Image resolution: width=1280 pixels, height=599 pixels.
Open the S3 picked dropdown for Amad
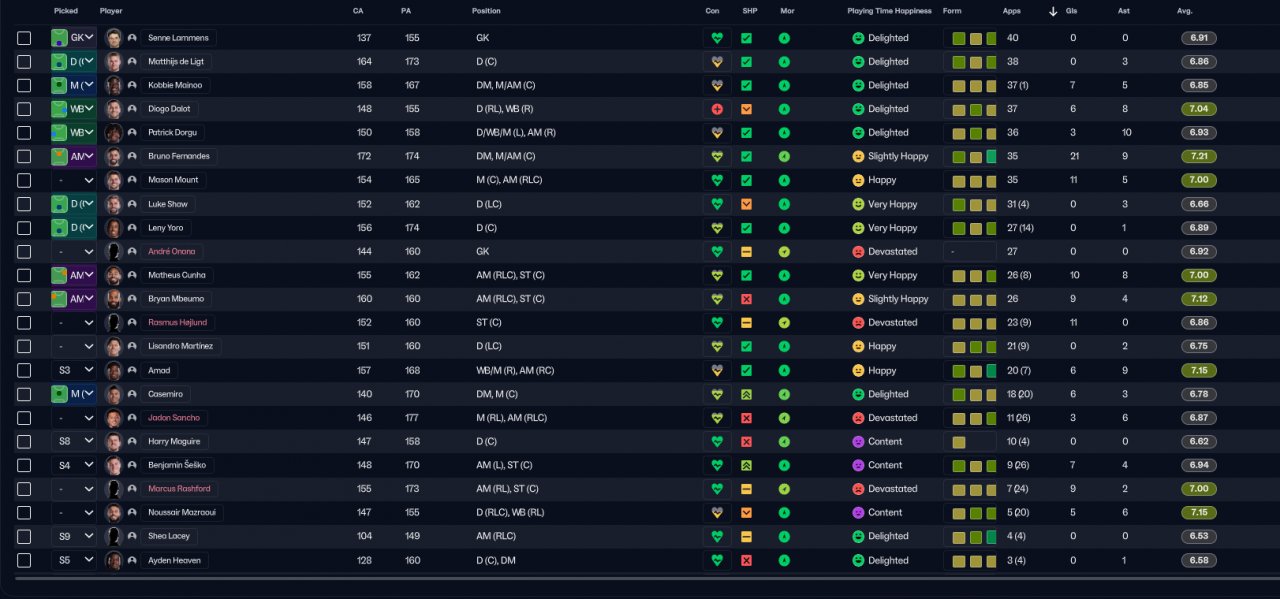[x=74, y=370]
